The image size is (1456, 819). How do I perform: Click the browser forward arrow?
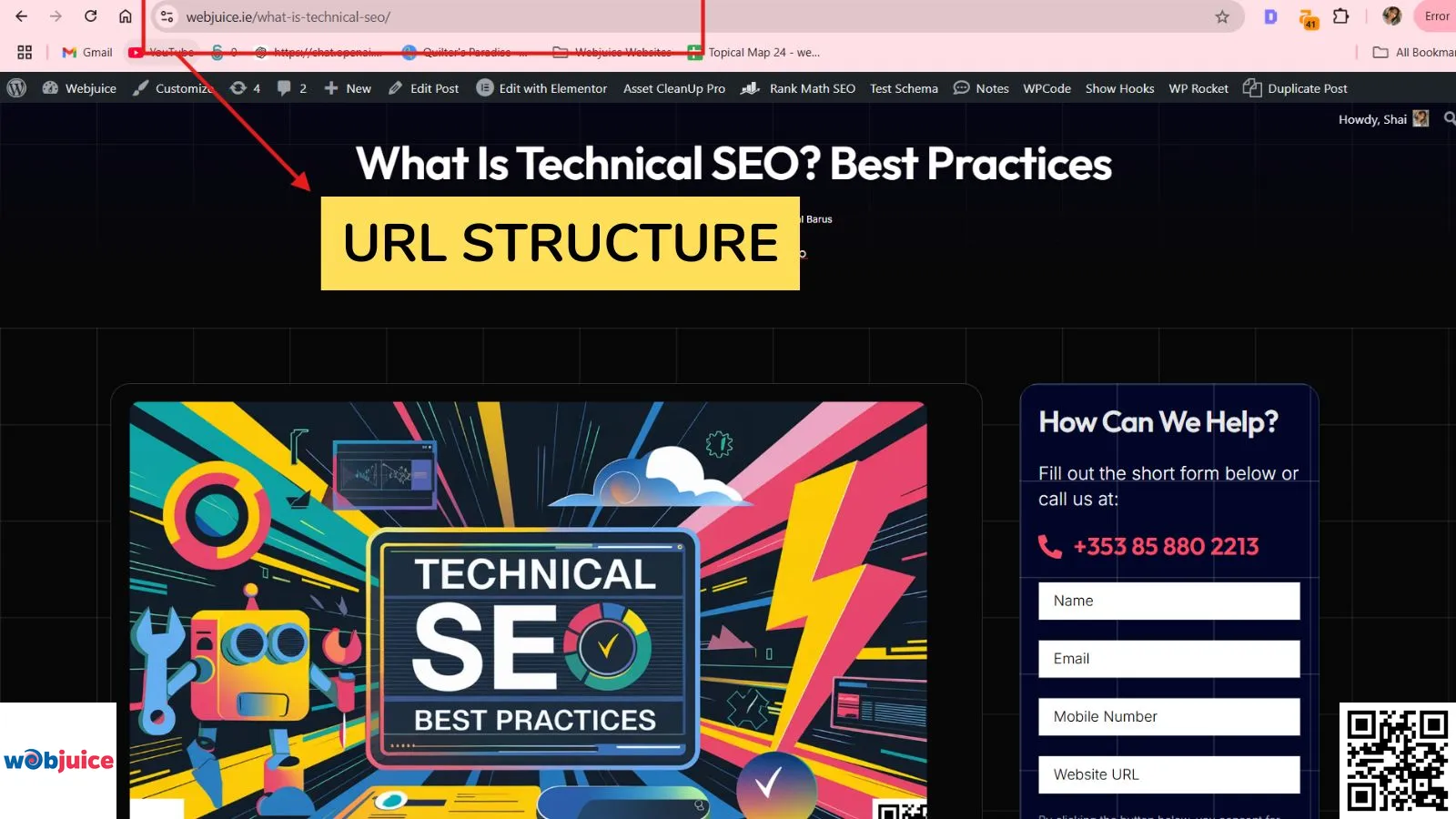[56, 16]
